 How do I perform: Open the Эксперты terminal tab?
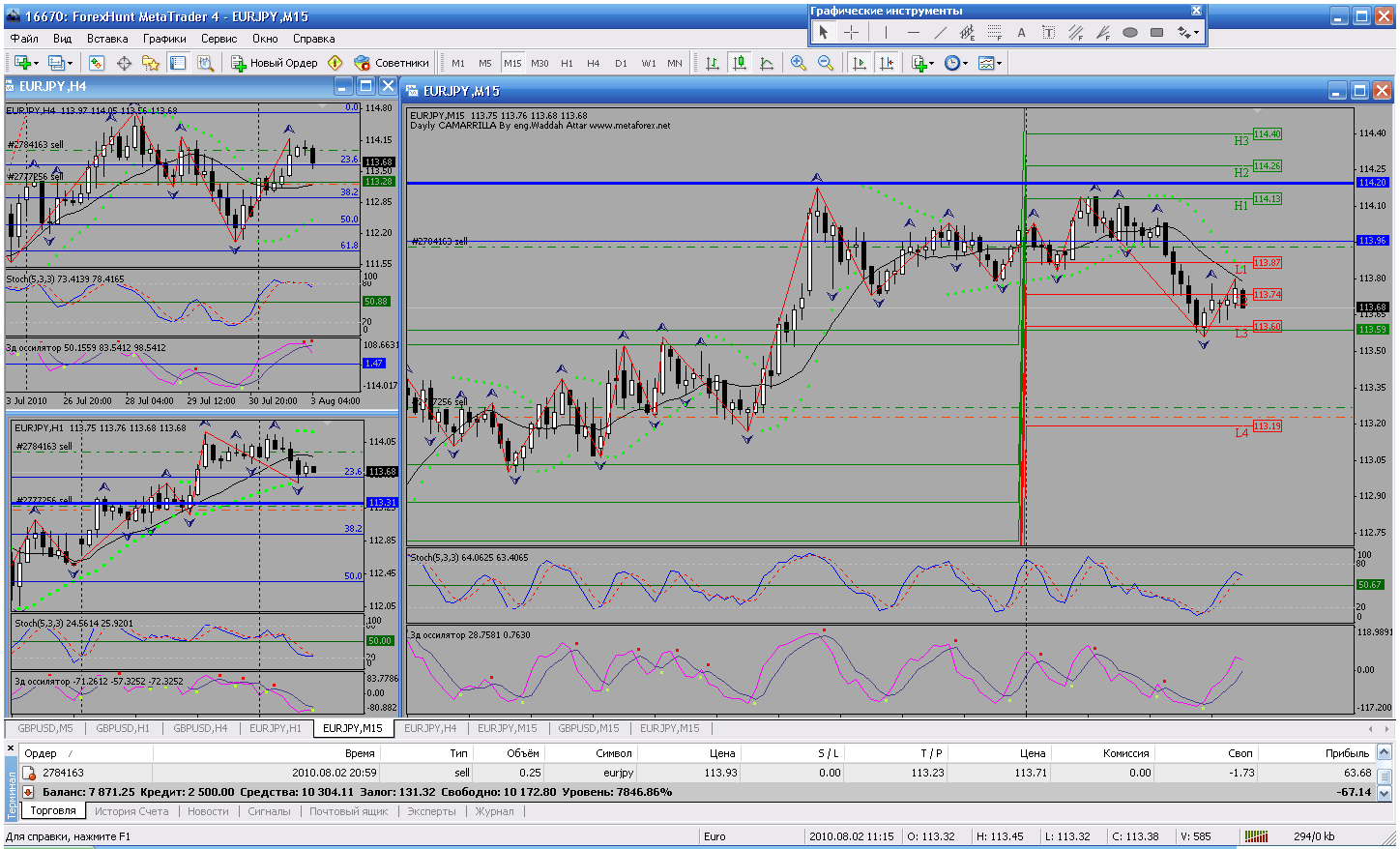(431, 811)
